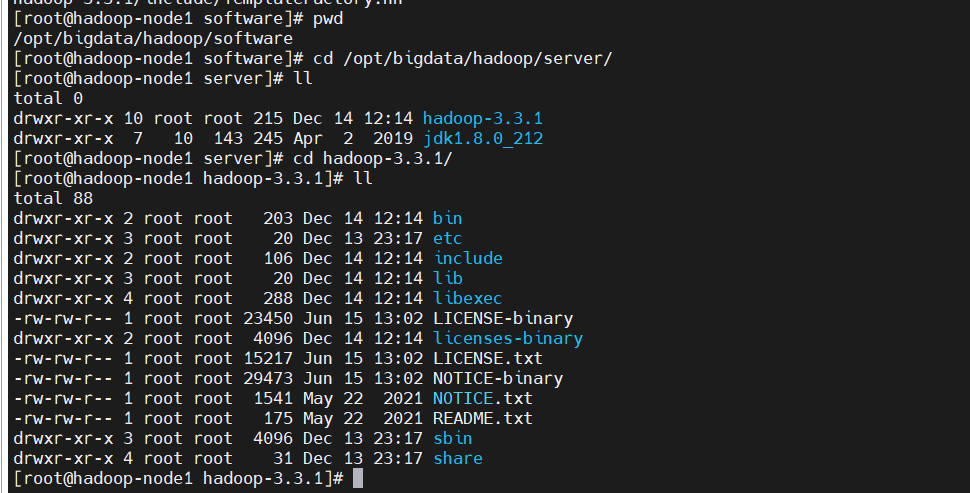Screen dimensions: 970x493
Task: Click the size value 175 for README.txt
Action: coord(278,418)
